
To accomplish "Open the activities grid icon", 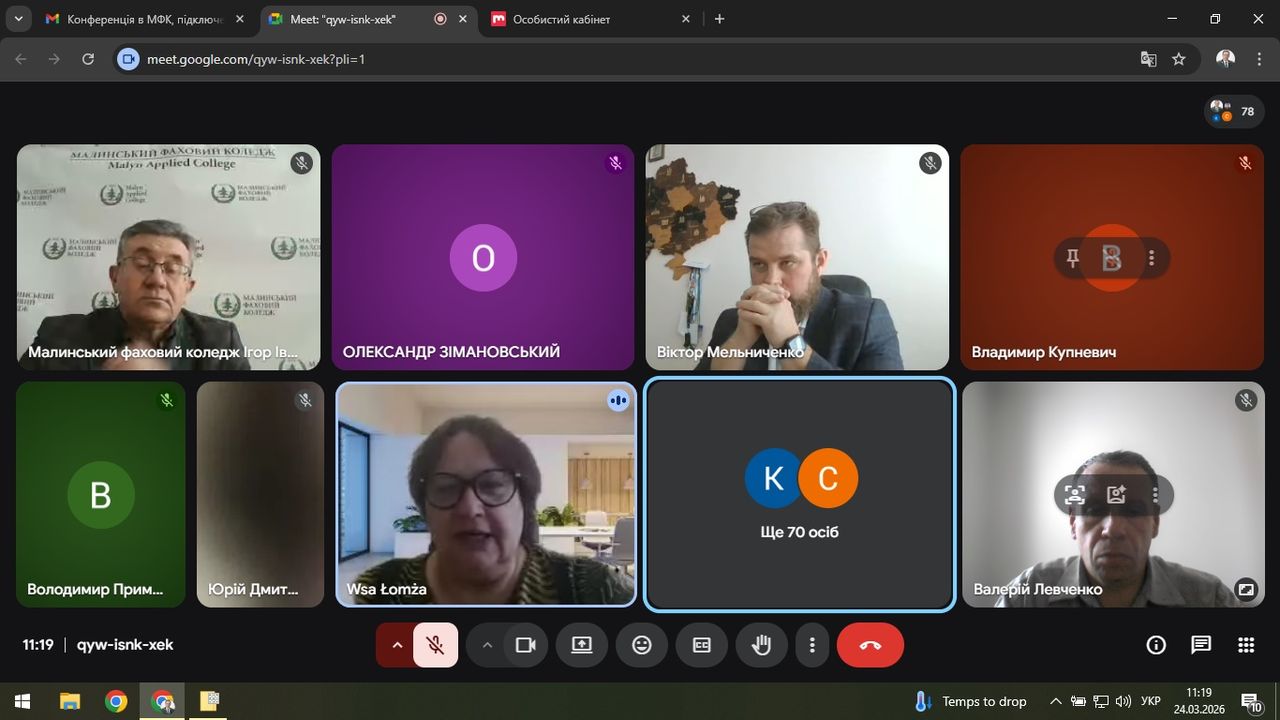I will 1246,645.
